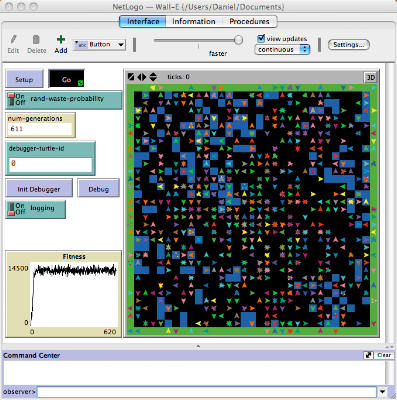
Task: Click the debugger-turtle-id input field
Action: [x=50, y=164]
